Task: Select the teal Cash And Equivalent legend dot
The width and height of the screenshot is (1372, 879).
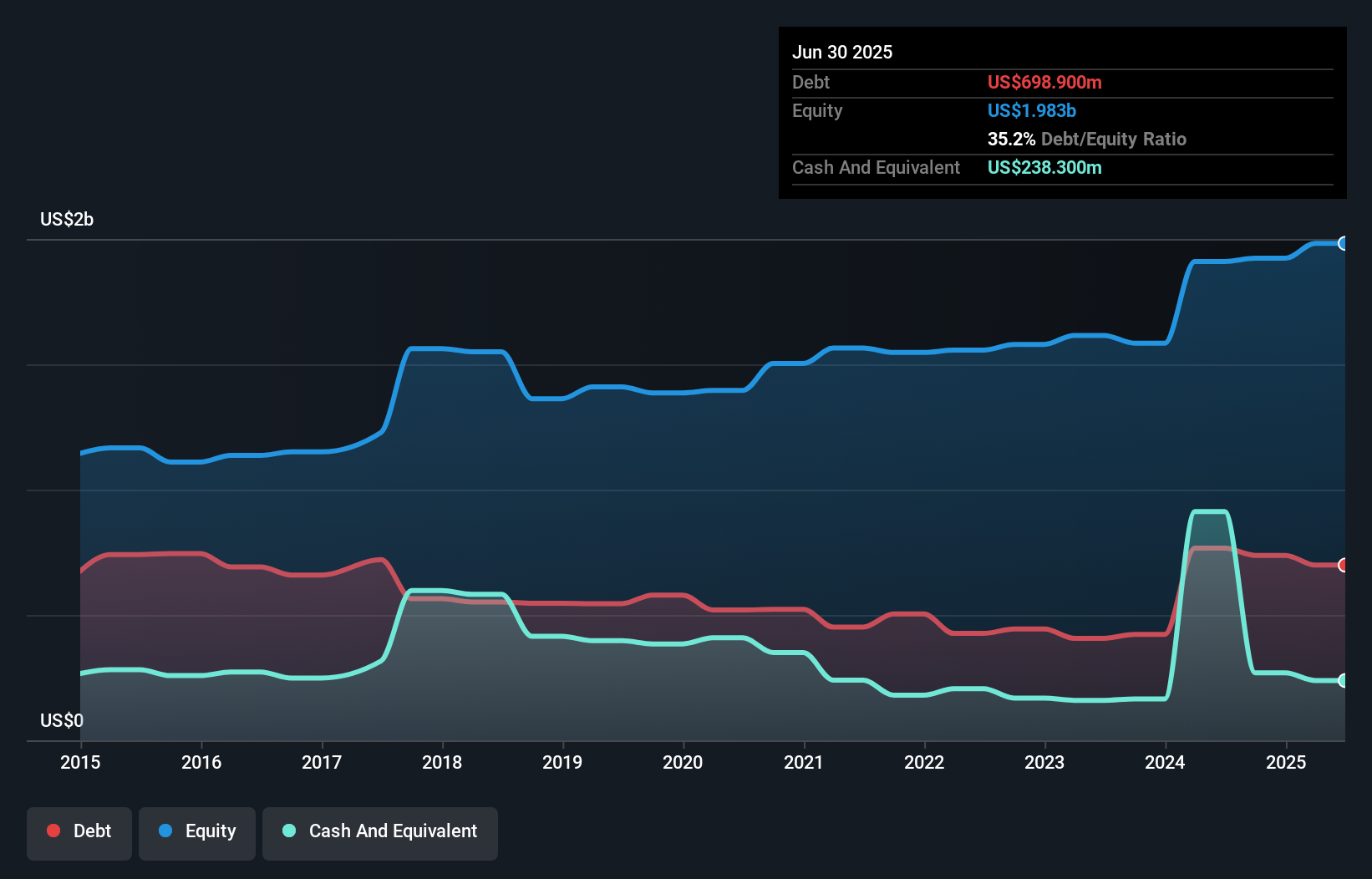Action: click(288, 831)
